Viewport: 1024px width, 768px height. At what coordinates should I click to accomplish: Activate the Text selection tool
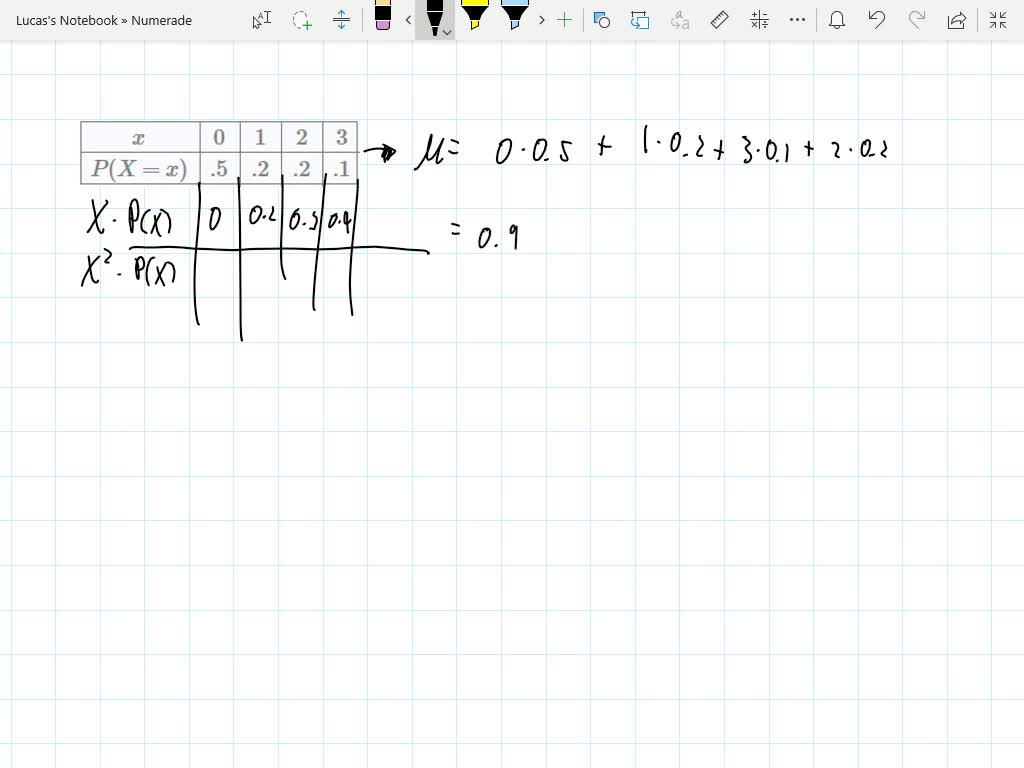click(260, 20)
